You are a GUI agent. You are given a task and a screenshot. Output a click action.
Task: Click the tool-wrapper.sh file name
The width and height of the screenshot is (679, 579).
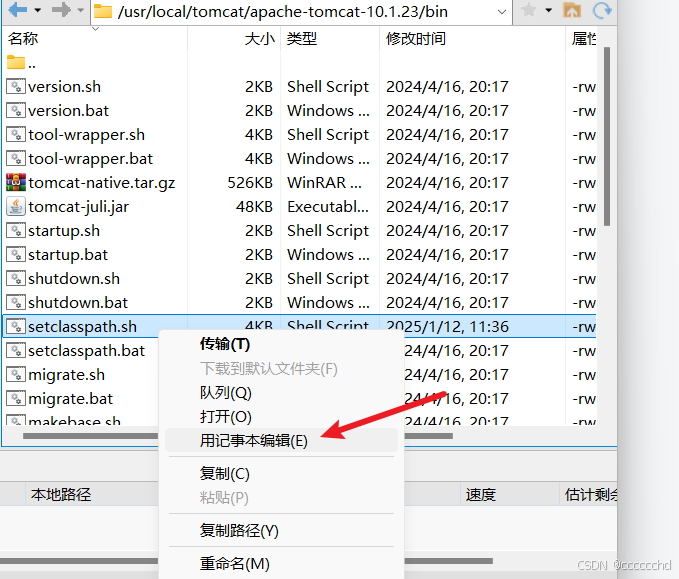(87, 135)
